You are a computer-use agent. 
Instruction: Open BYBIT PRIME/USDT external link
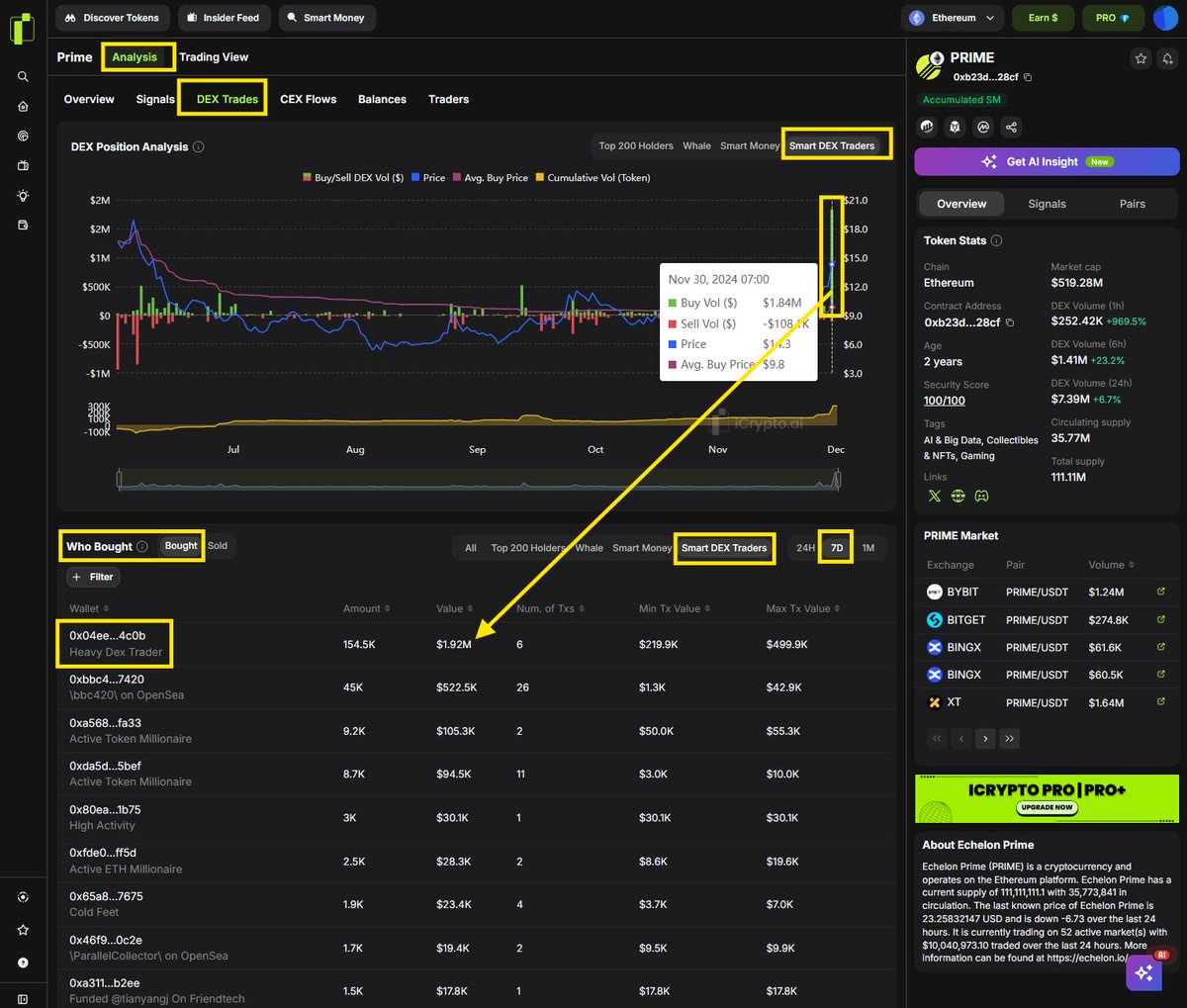1161,592
